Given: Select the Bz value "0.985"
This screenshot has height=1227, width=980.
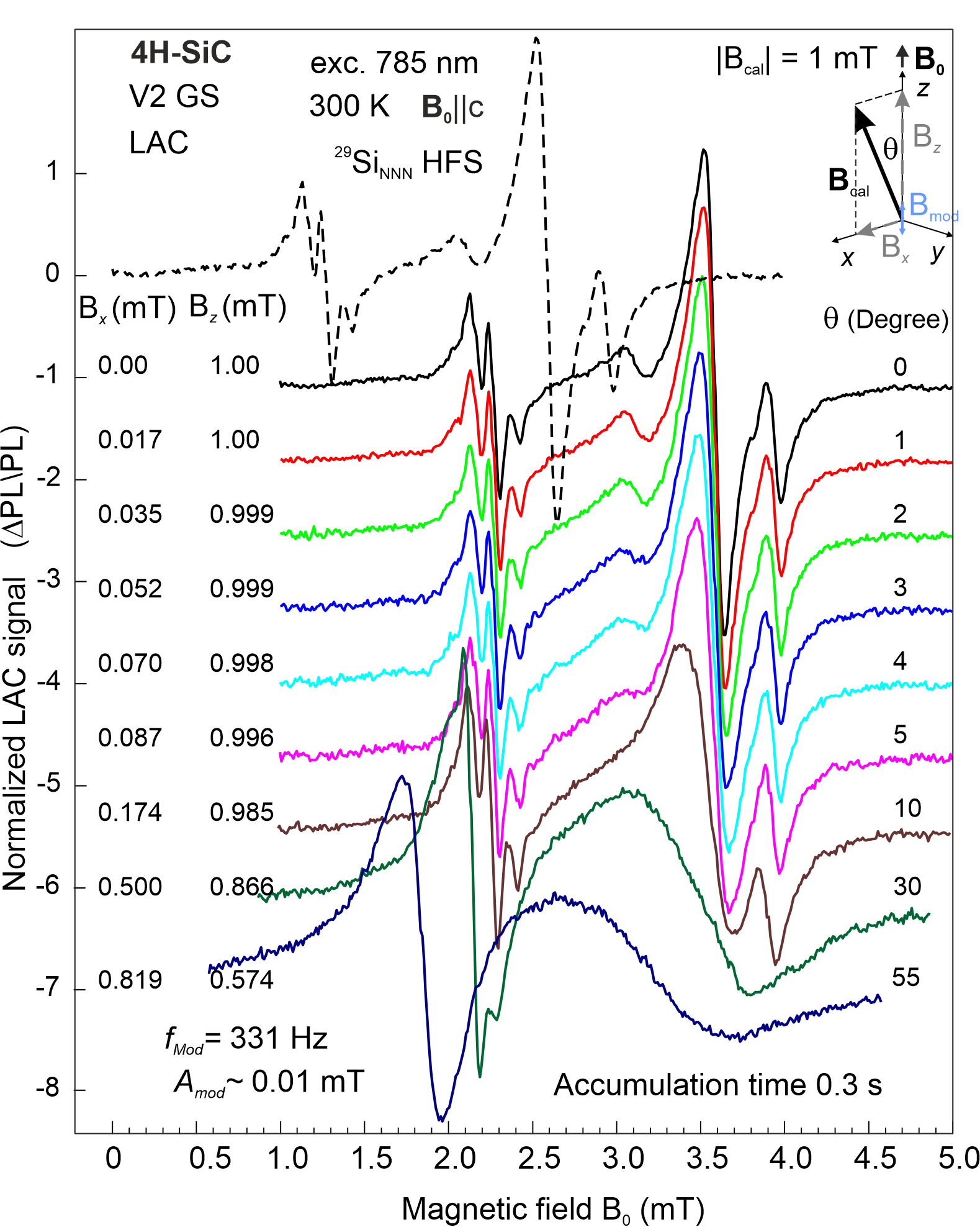Looking at the screenshot, I should [x=241, y=813].
